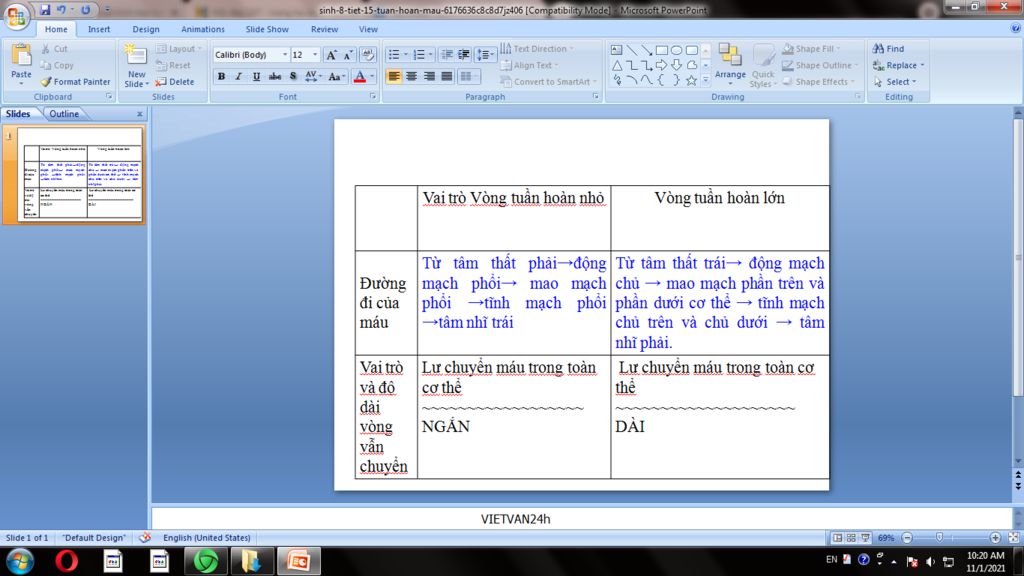Open the Shape Fill dropdown
This screenshot has height=576, width=1024.
pos(811,49)
